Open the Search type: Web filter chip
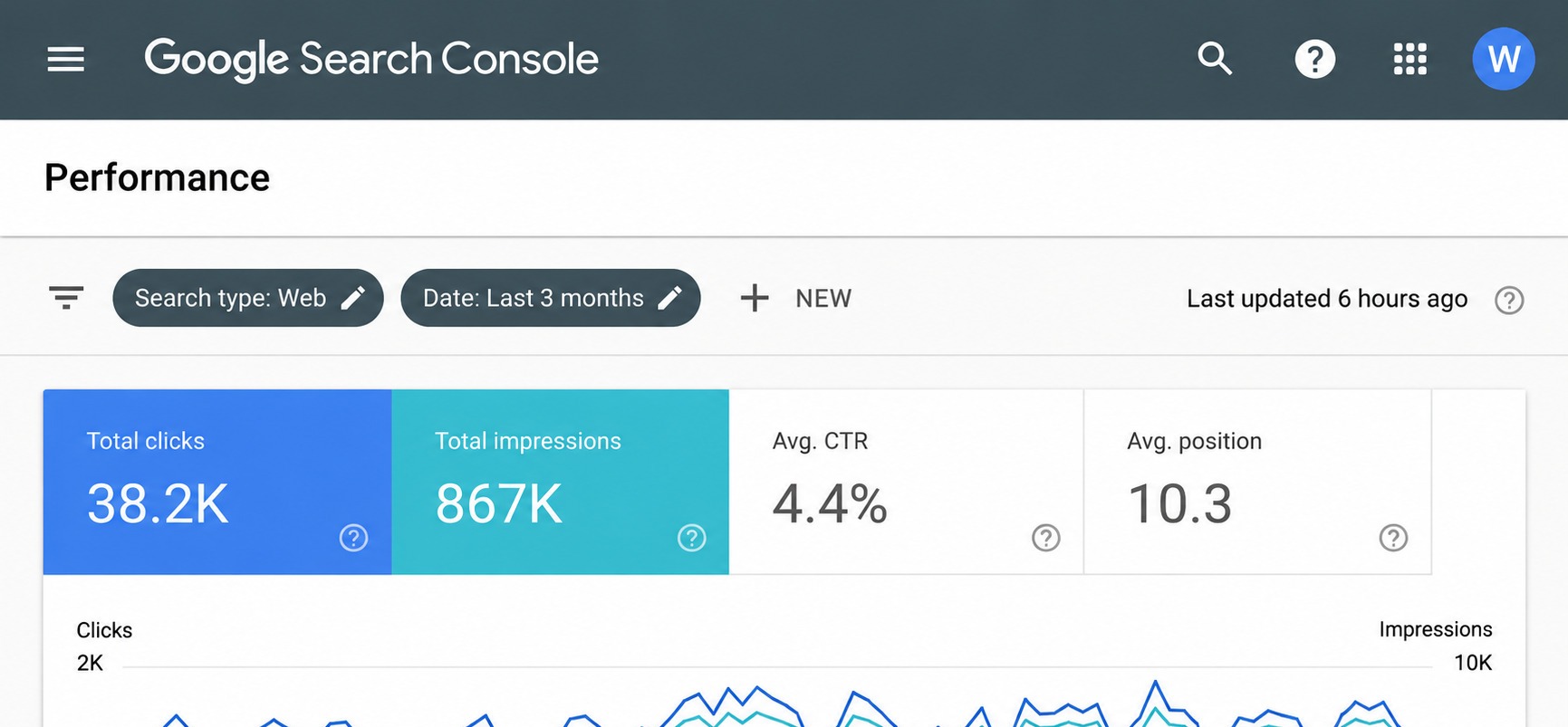Screen dimensions: 1568x727 point(248,298)
